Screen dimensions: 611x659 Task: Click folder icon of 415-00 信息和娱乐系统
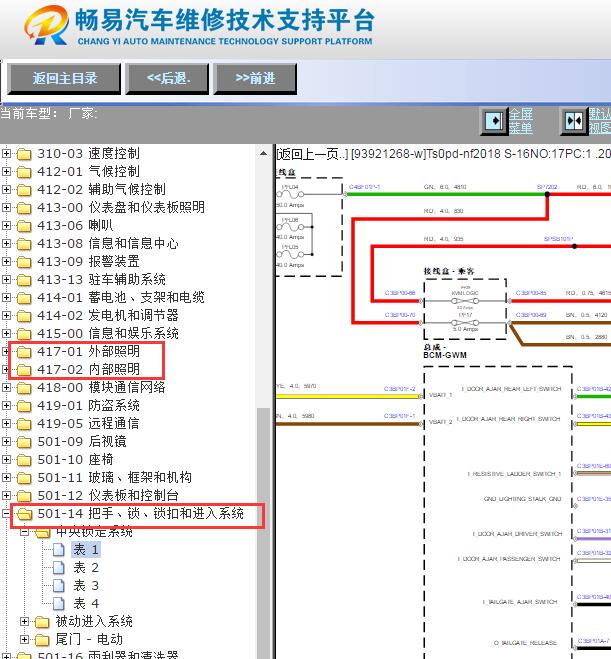(24, 334)
